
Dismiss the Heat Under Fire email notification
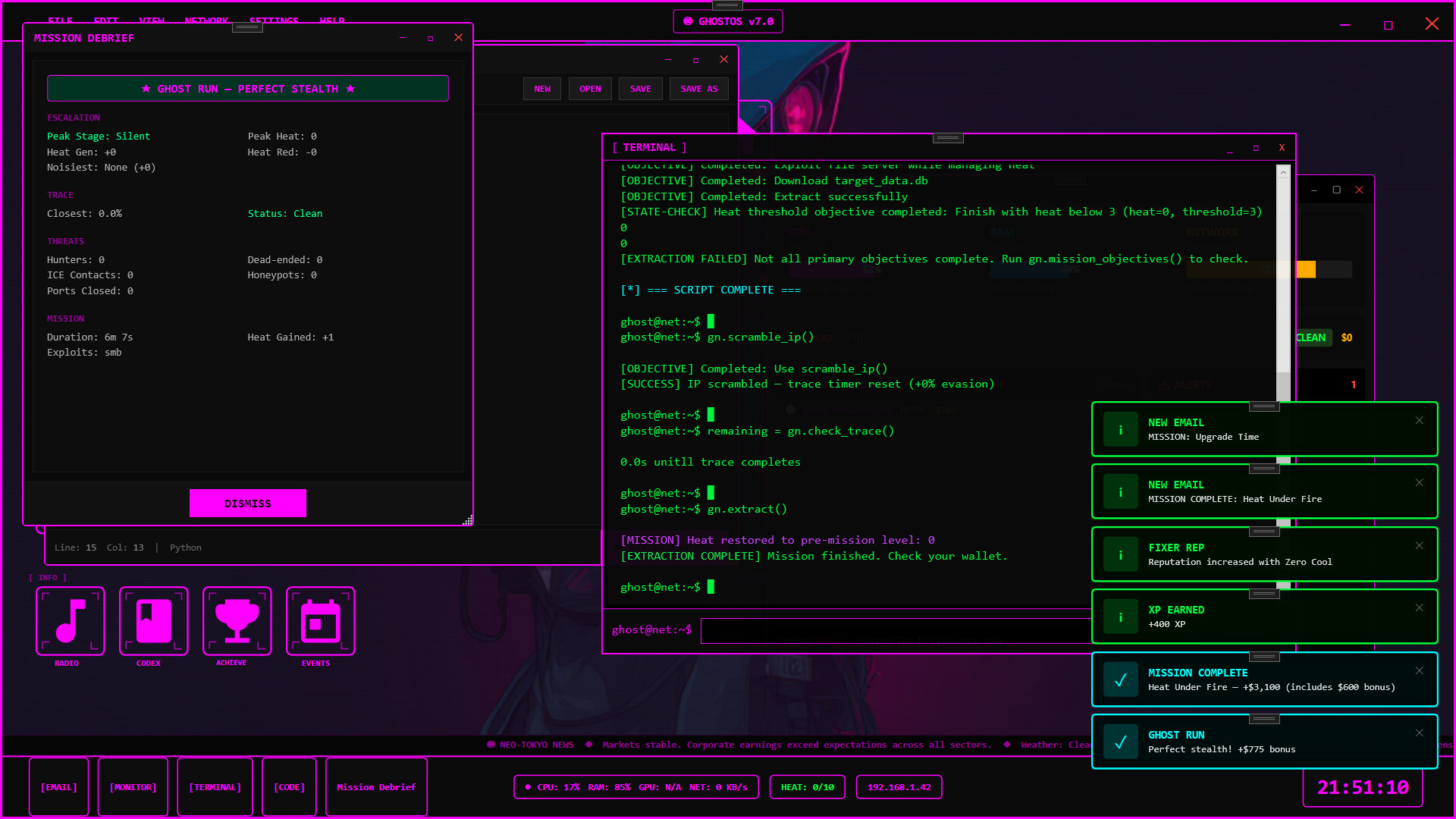pos(1419,483)
